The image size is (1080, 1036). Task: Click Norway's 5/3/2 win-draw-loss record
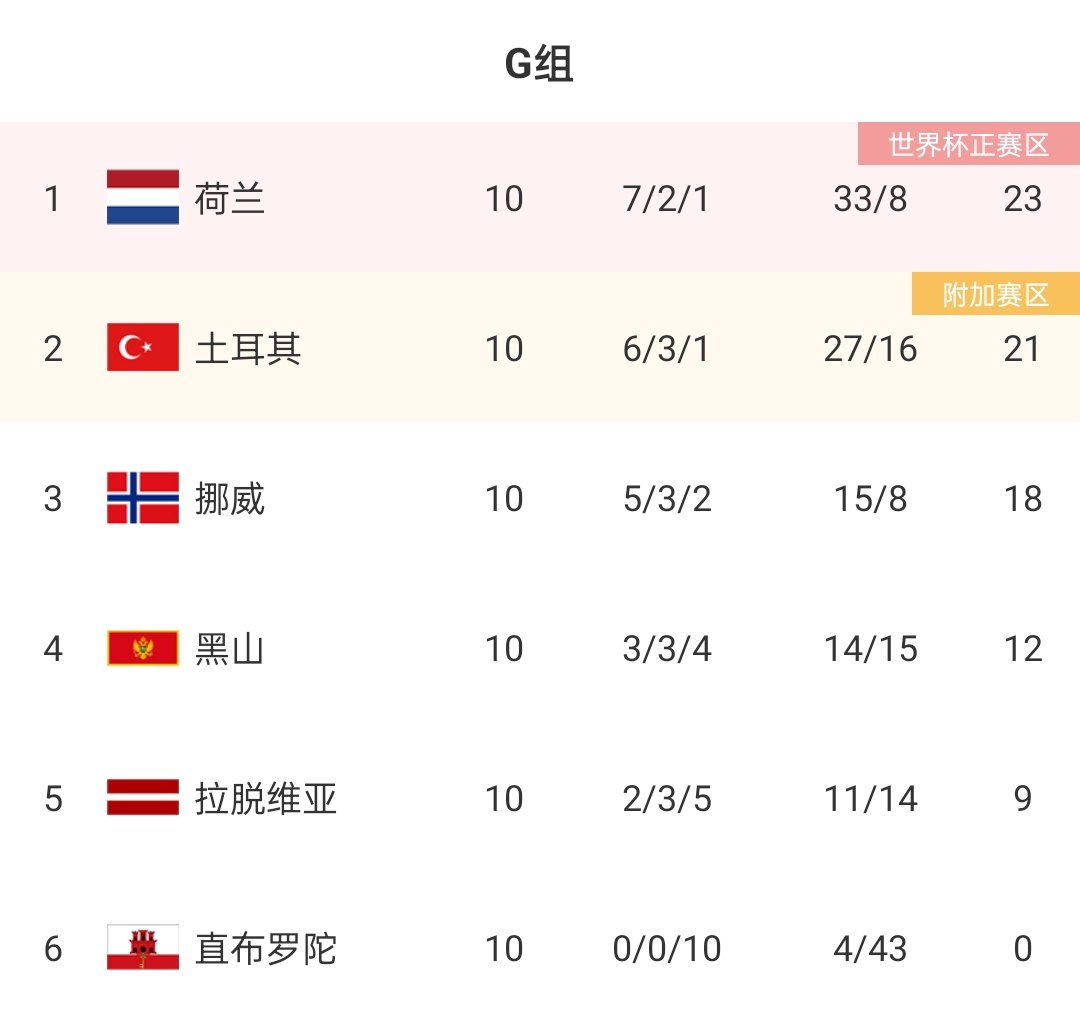pyautogui.click(x=667, y=499)
